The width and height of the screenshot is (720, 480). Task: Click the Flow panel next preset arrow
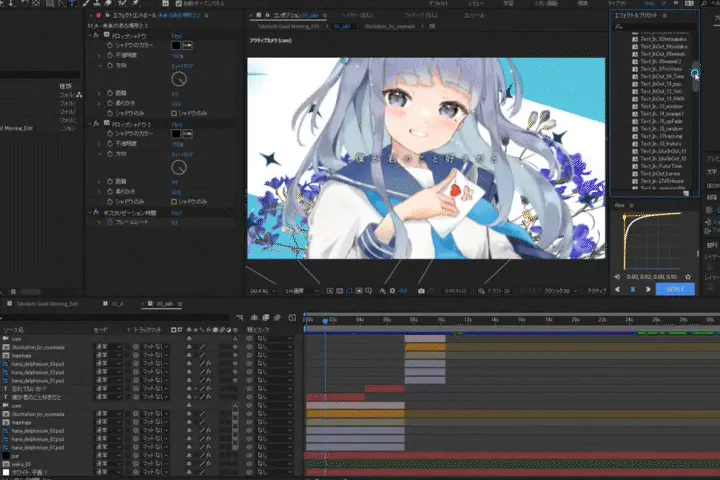tap(648, 289)
